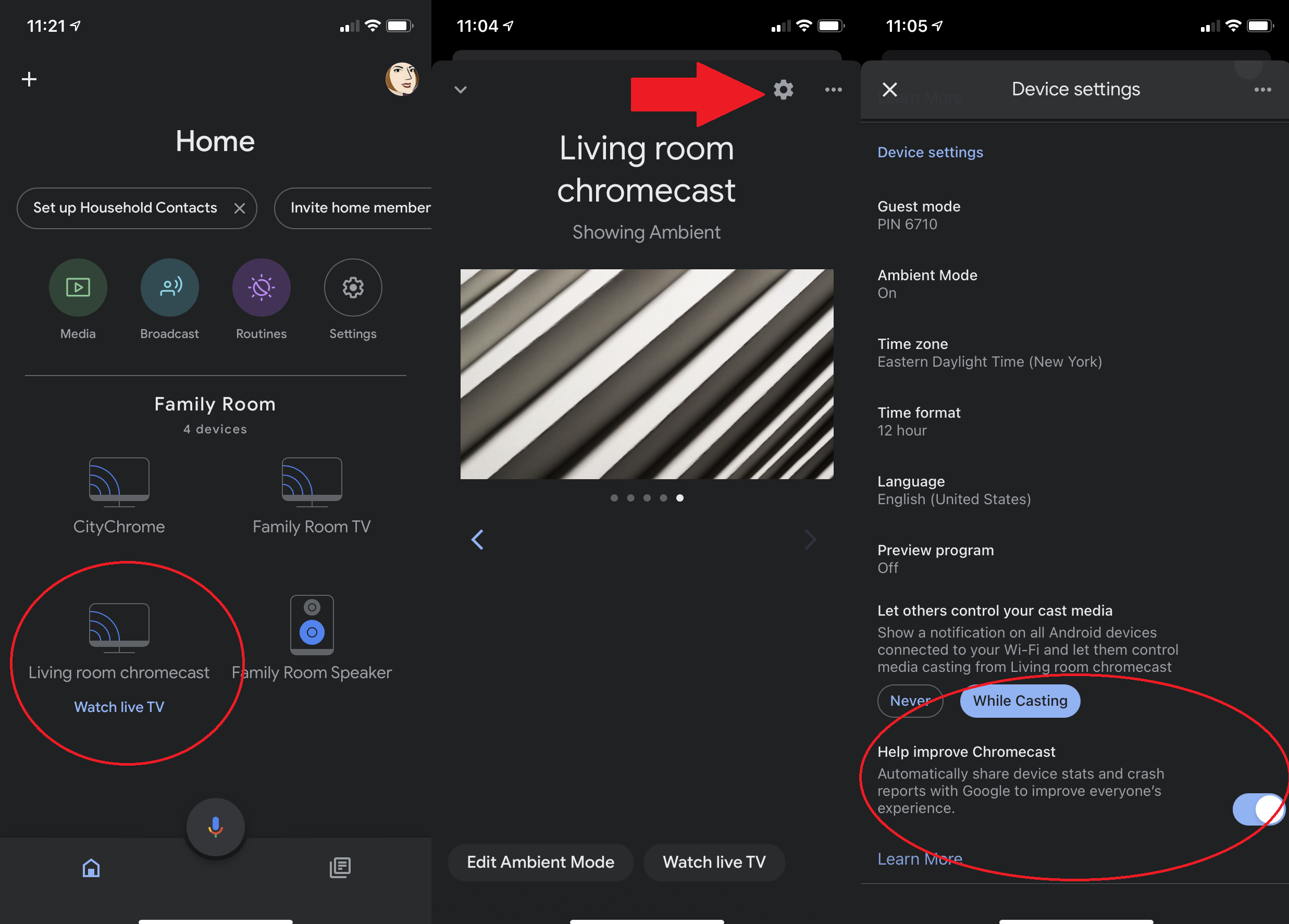Close the Device settings screen
The image size is (1289, 924).
click(x=889, y=90)
